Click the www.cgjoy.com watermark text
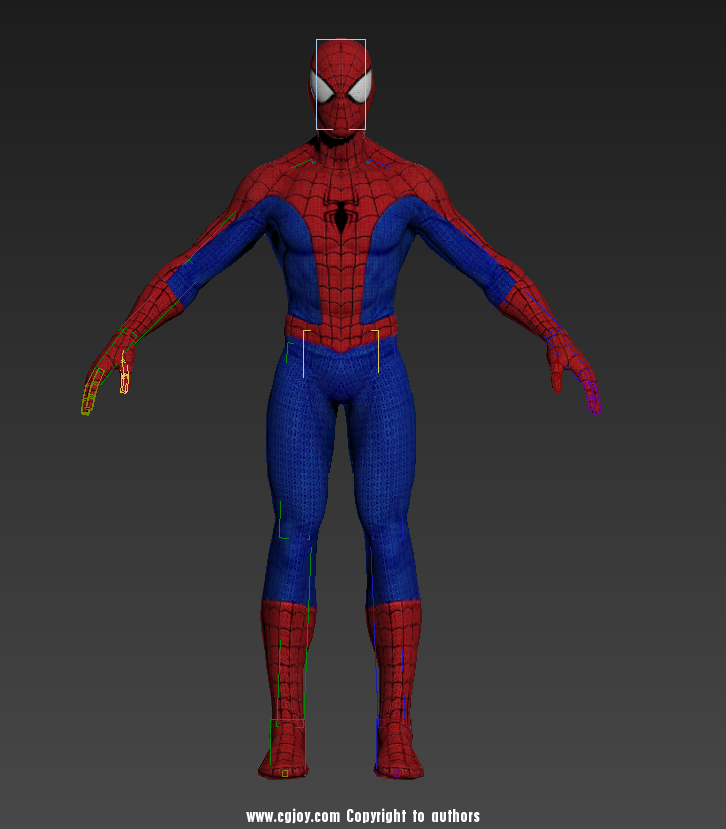Screen dimensions: 726x829 [294, 816]
